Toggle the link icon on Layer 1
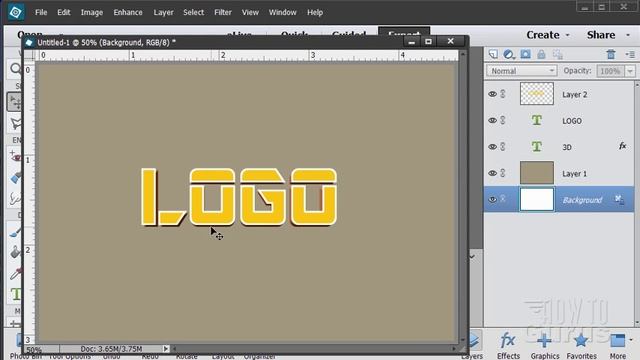Screen dimensions: 640x360 click(x=503, y=173)
